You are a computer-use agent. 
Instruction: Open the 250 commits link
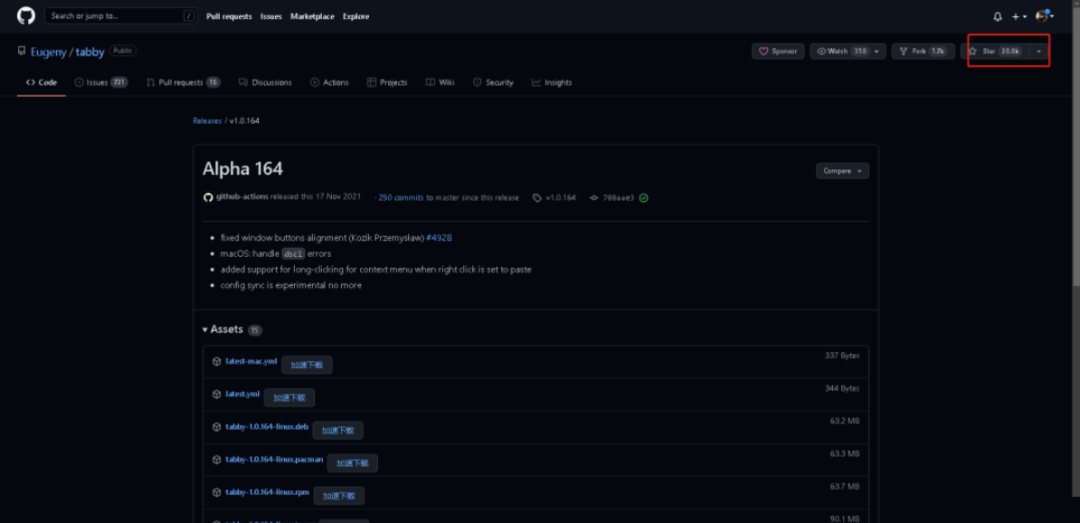click(x=400, y=197)
